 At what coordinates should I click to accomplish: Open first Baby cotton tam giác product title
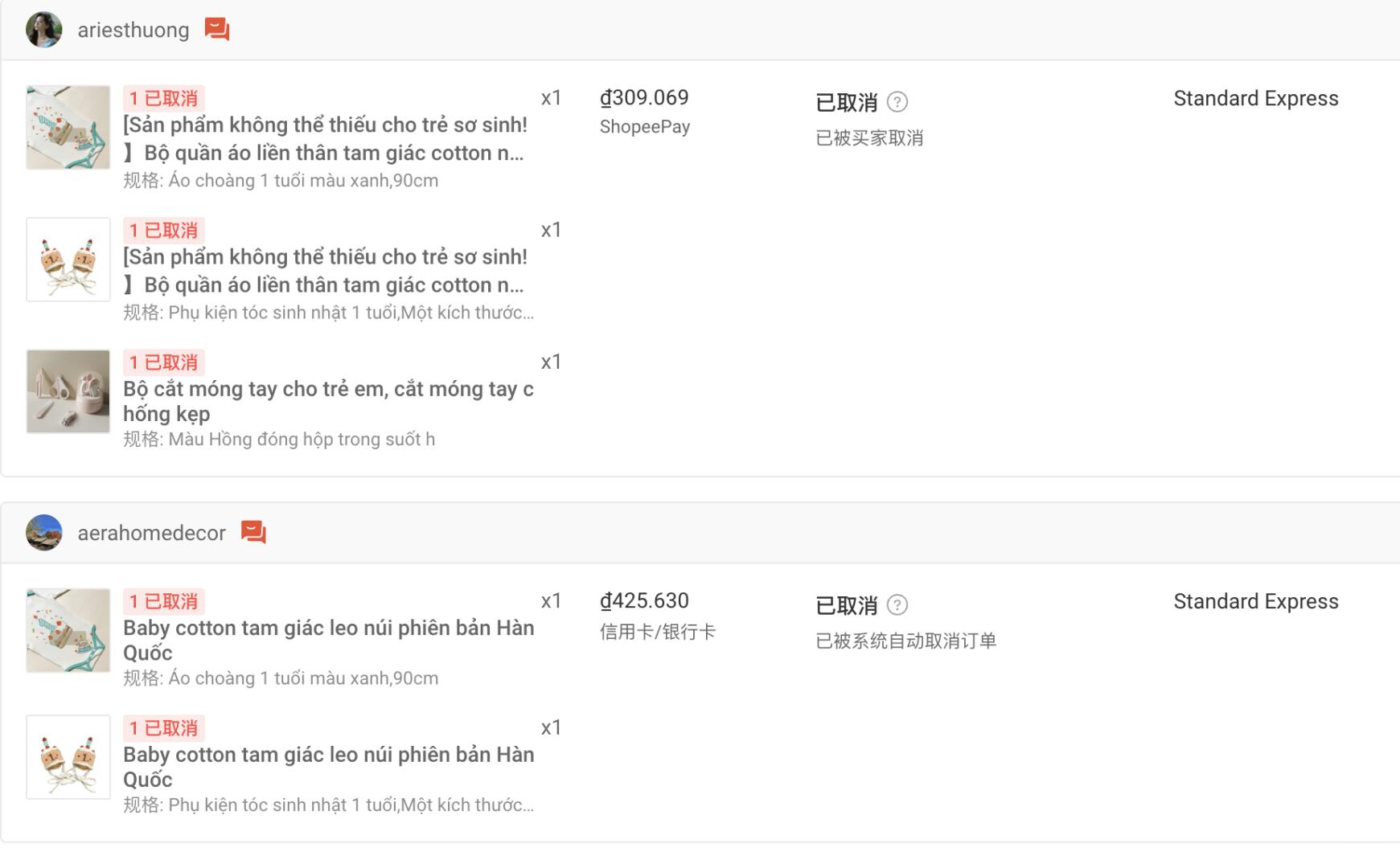[328, 640]
